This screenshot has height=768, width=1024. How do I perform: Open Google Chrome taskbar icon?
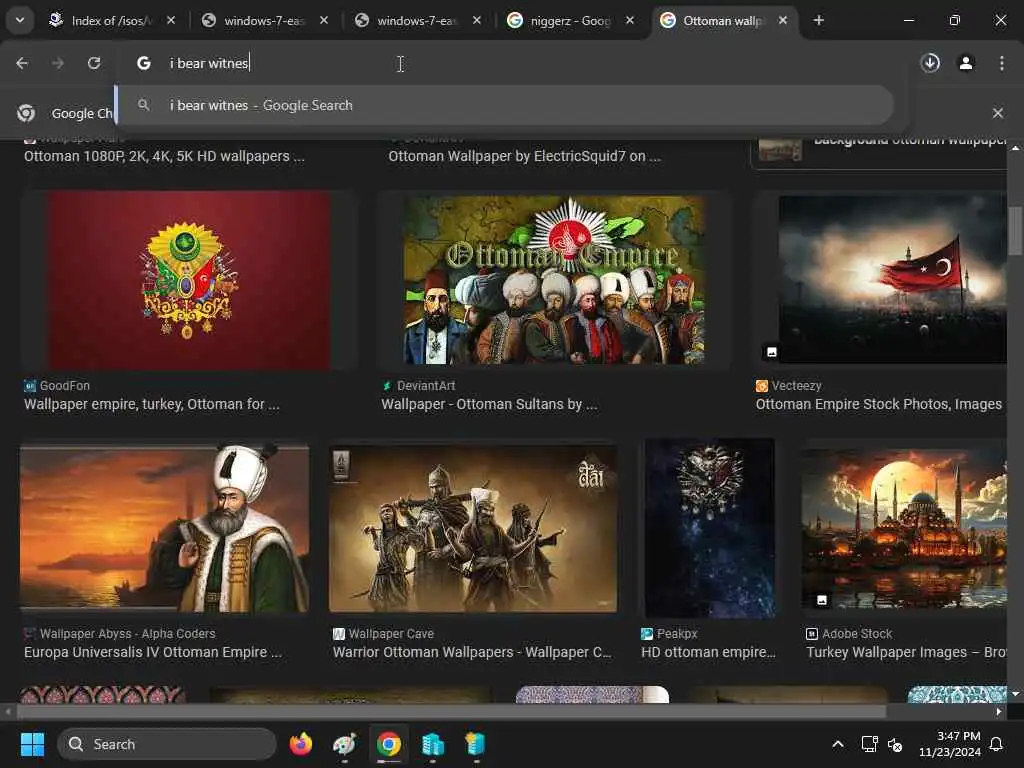389,744
